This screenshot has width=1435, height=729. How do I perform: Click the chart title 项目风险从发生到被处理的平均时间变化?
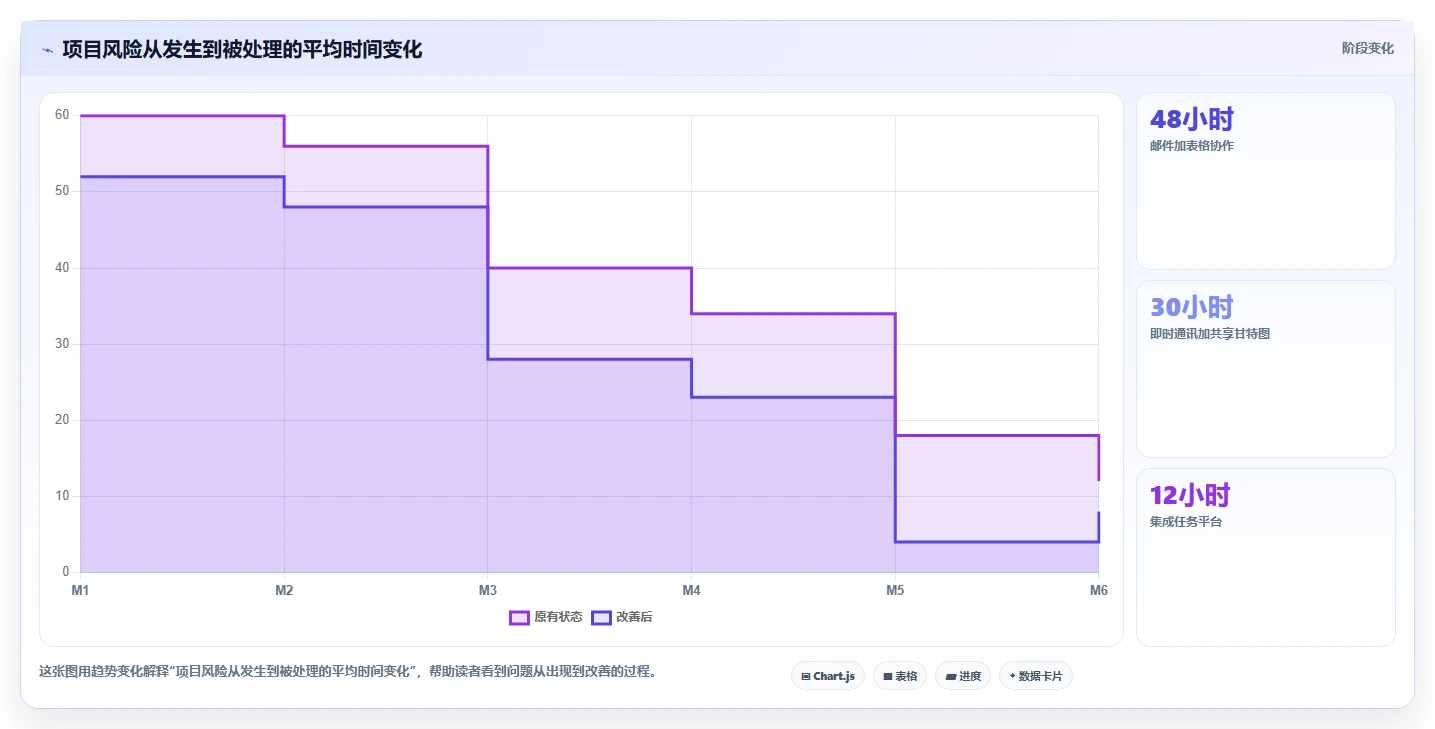[x=242, y=49]
